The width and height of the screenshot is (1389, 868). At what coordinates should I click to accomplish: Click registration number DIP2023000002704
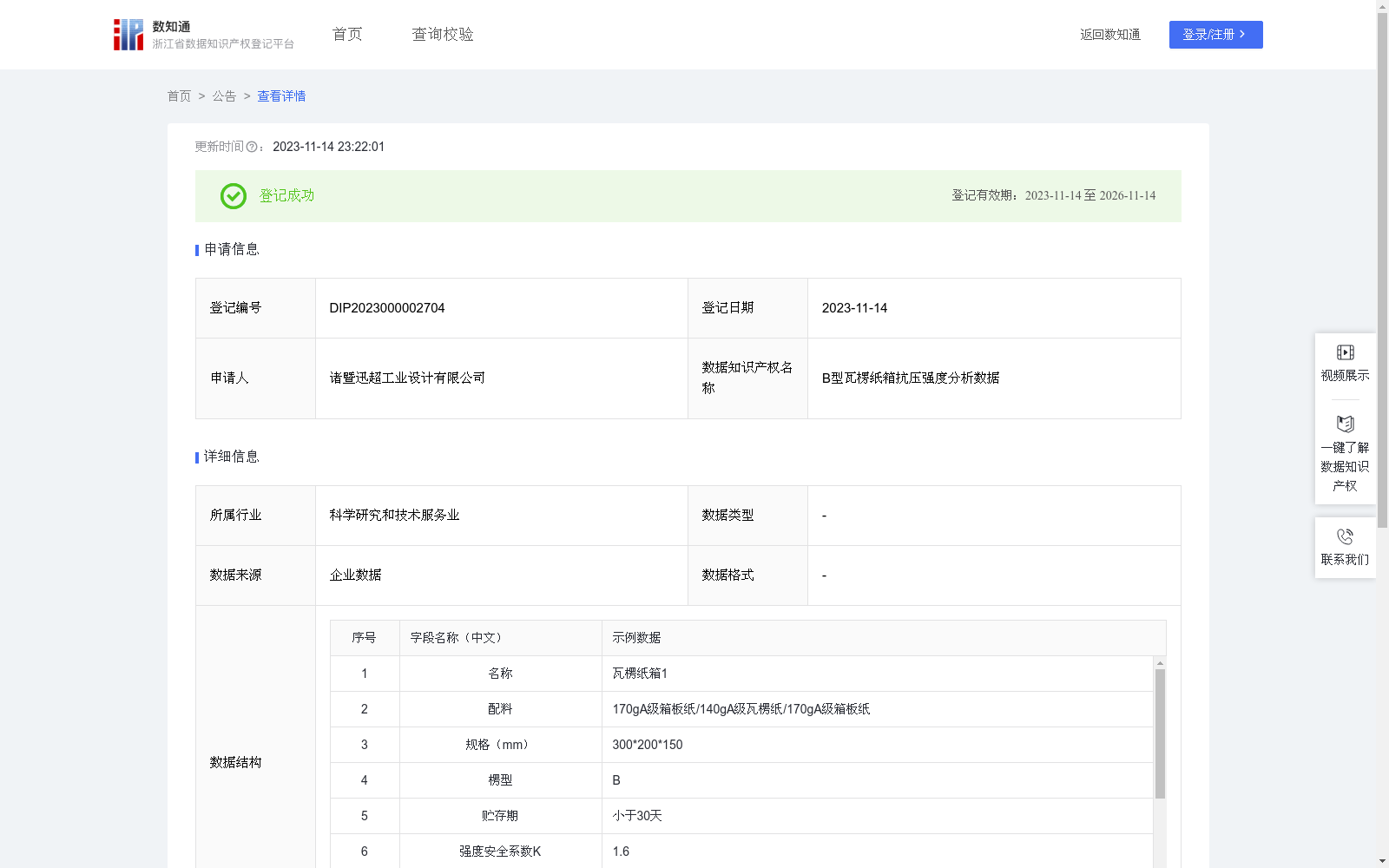coord(386,307)
